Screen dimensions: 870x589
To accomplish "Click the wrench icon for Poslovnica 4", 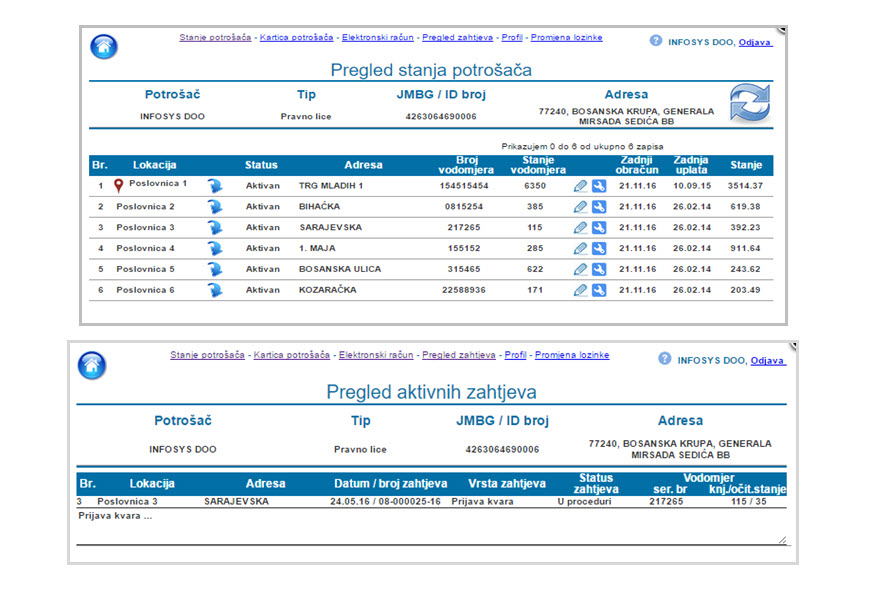I will pyautogui.click(x=599, y=248).
